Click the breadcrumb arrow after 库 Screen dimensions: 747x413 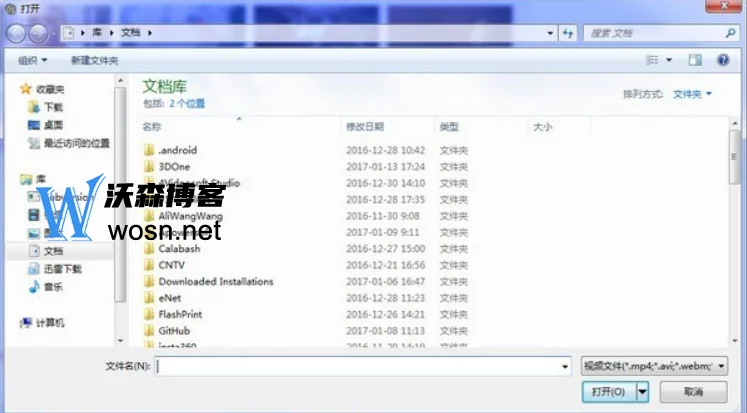tap(111, 32)
